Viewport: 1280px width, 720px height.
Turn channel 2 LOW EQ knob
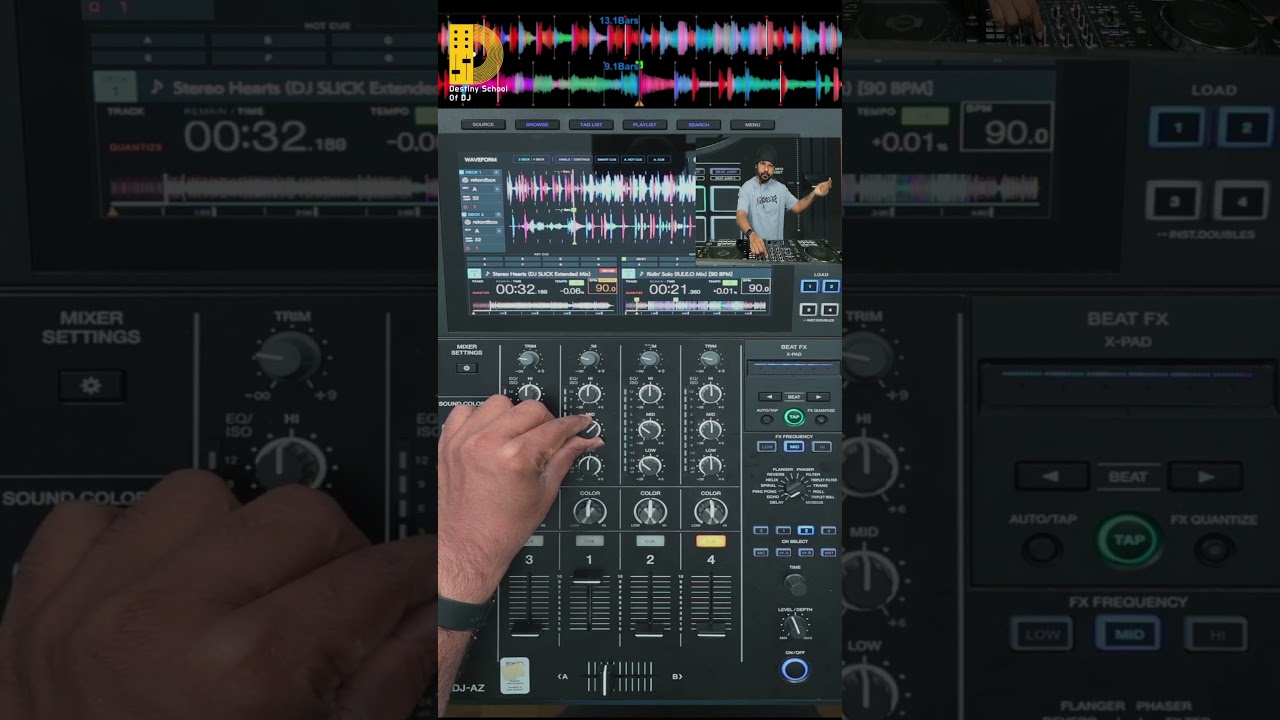650,465
